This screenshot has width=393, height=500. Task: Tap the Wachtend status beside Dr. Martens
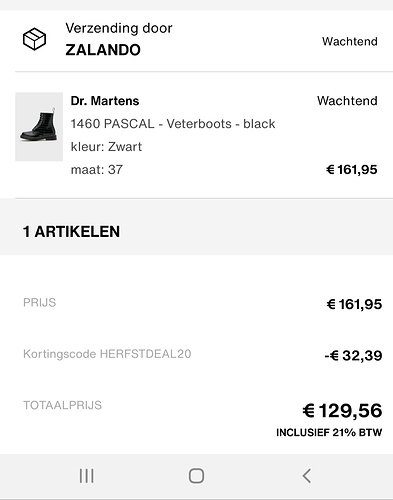(x=347, y=101)
